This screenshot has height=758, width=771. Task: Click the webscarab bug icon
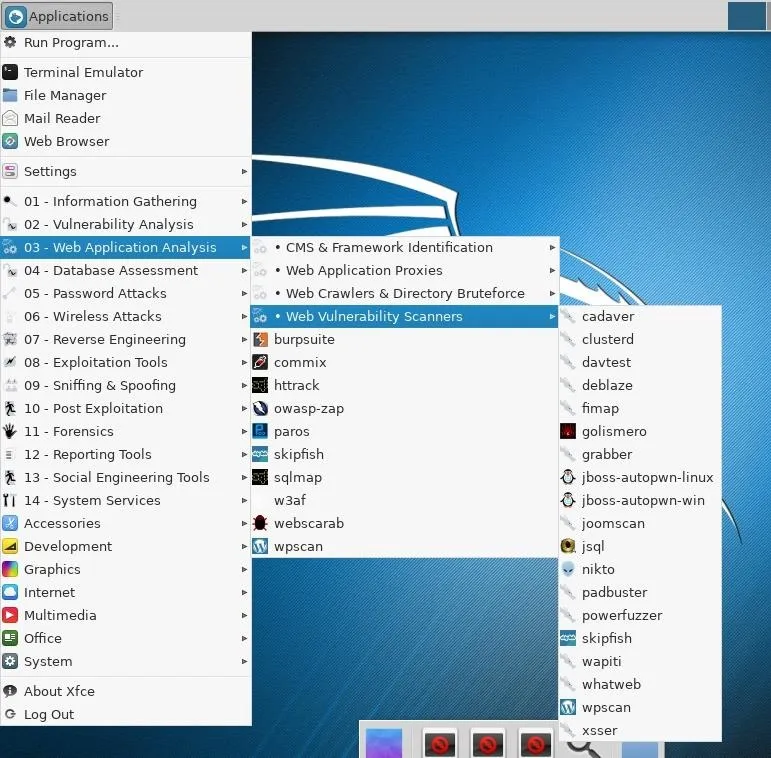click(260, 523)
